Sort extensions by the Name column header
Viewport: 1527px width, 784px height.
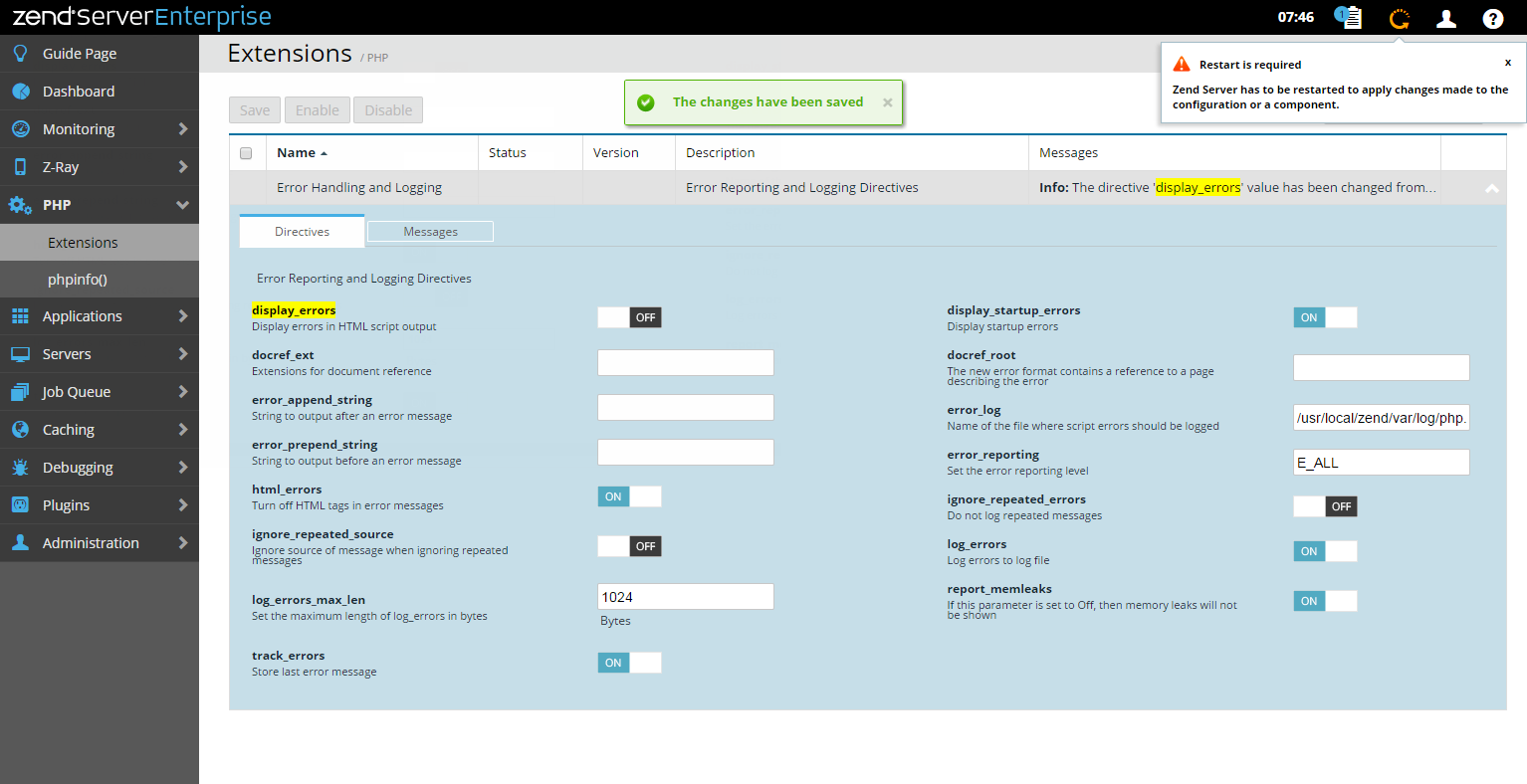[297, 153]
